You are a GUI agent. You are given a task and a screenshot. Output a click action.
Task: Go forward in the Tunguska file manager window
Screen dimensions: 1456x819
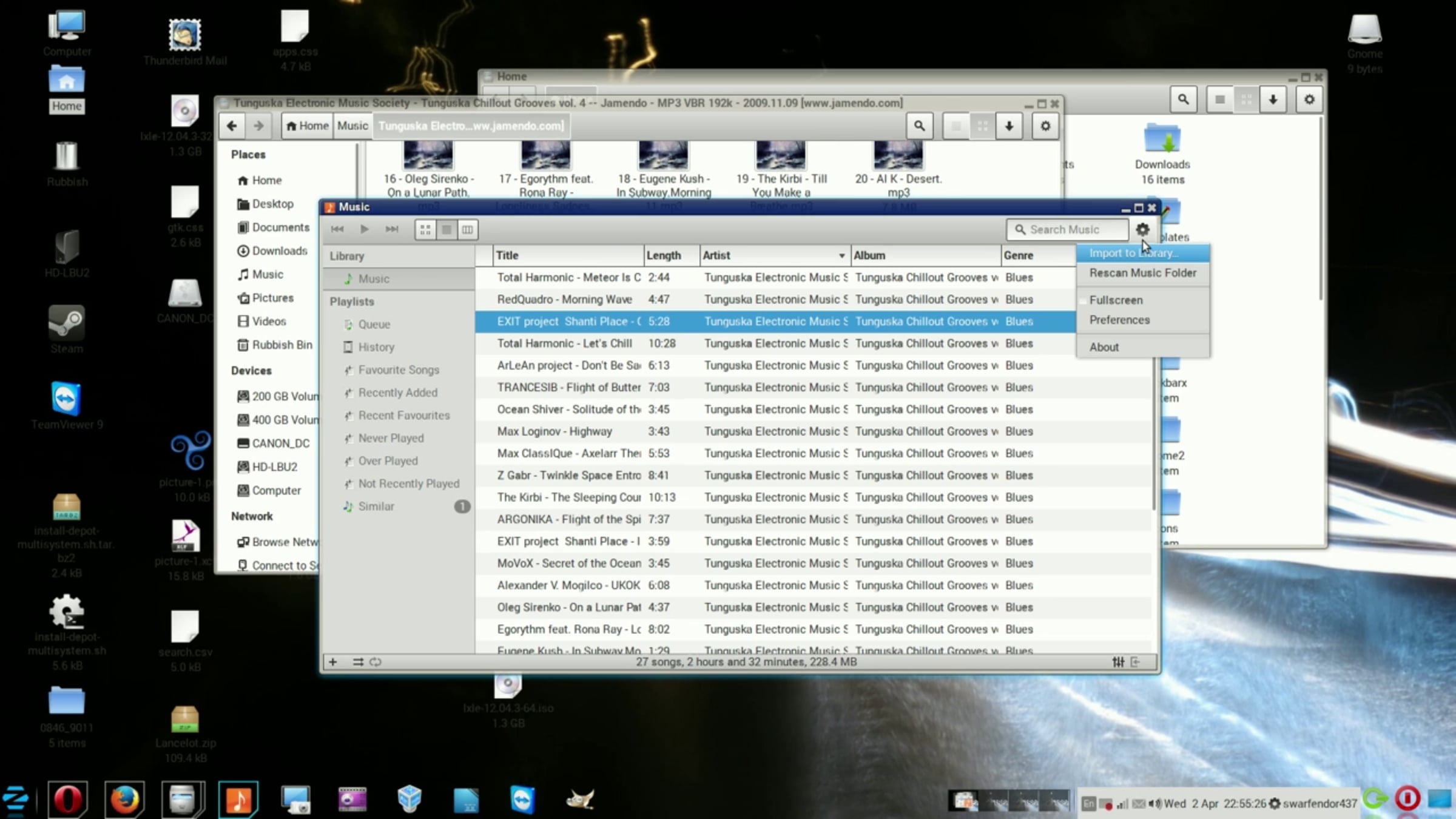click(x=258, y=126)
